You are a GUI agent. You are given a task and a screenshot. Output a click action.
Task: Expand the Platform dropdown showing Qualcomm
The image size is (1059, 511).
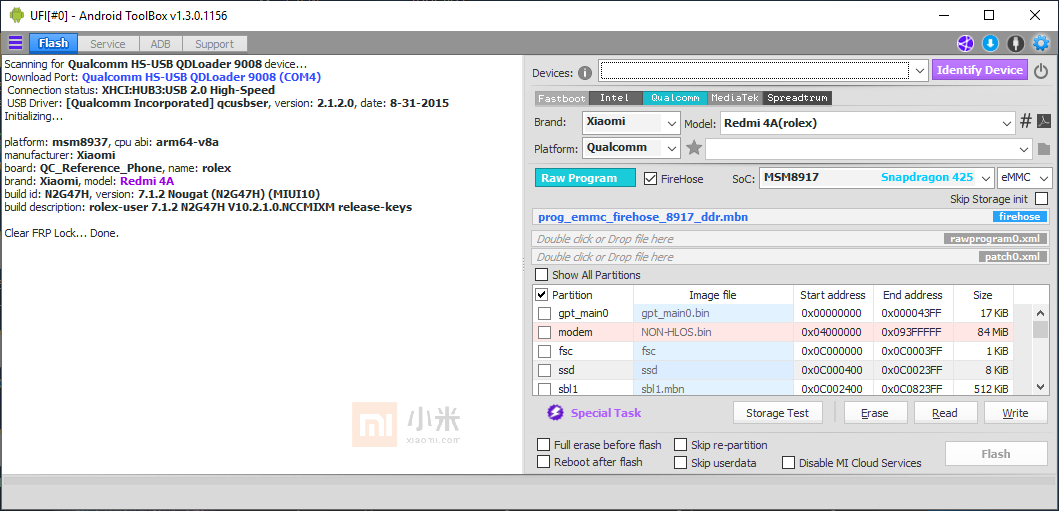pos(671,149)
